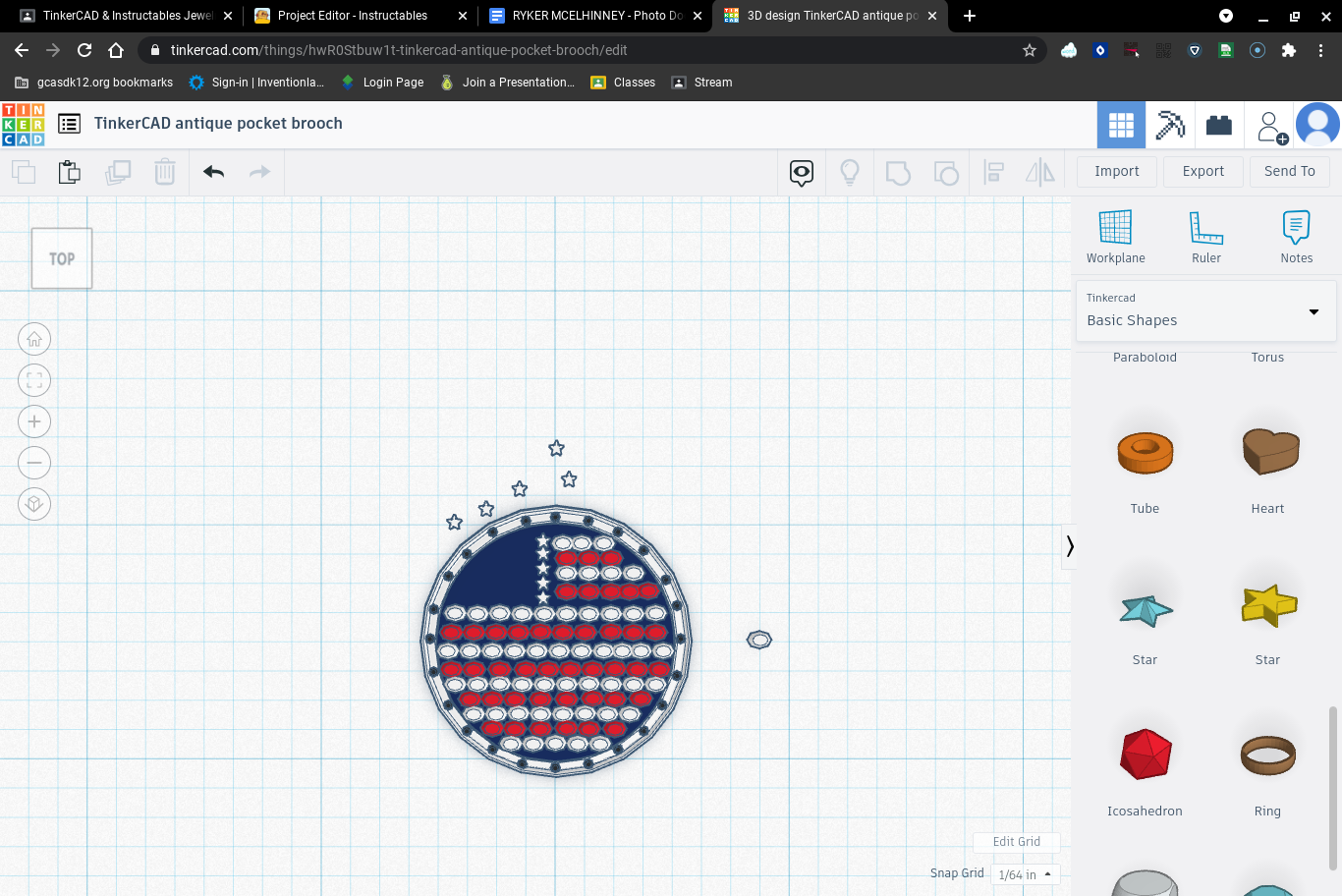
Task: Select the Ruler tool
Action: [x=1206, y=237]
